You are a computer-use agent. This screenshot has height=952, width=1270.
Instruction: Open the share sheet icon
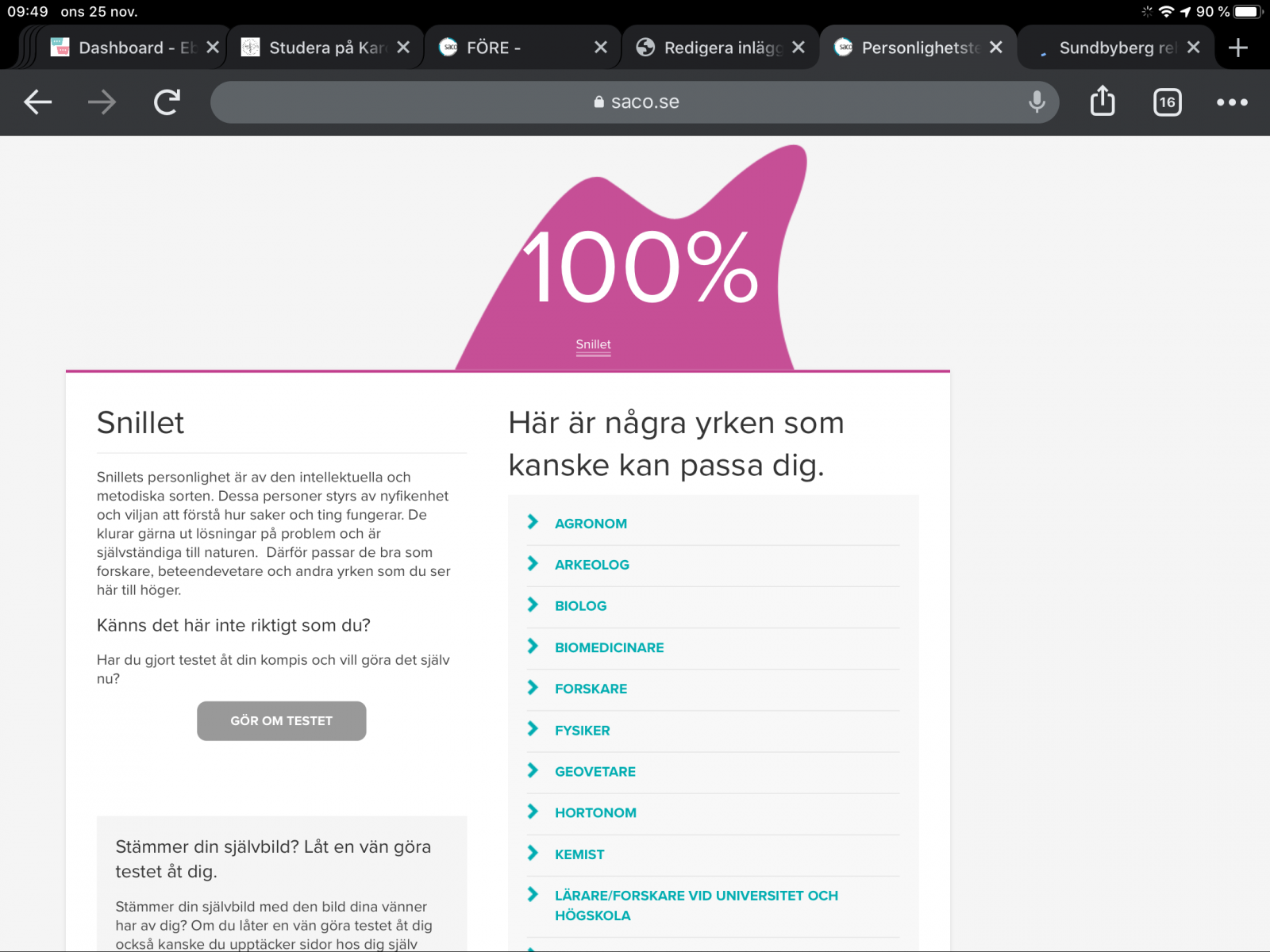(x=1103, y=102)
